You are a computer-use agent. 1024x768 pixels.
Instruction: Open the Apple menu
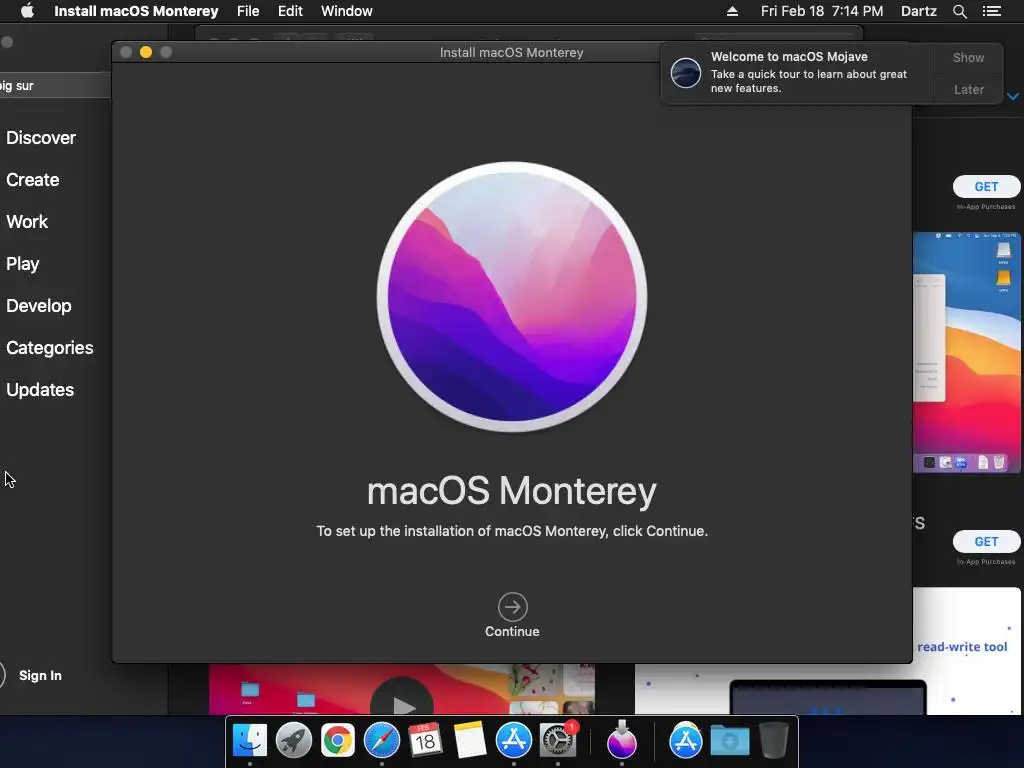click(27, 11)
